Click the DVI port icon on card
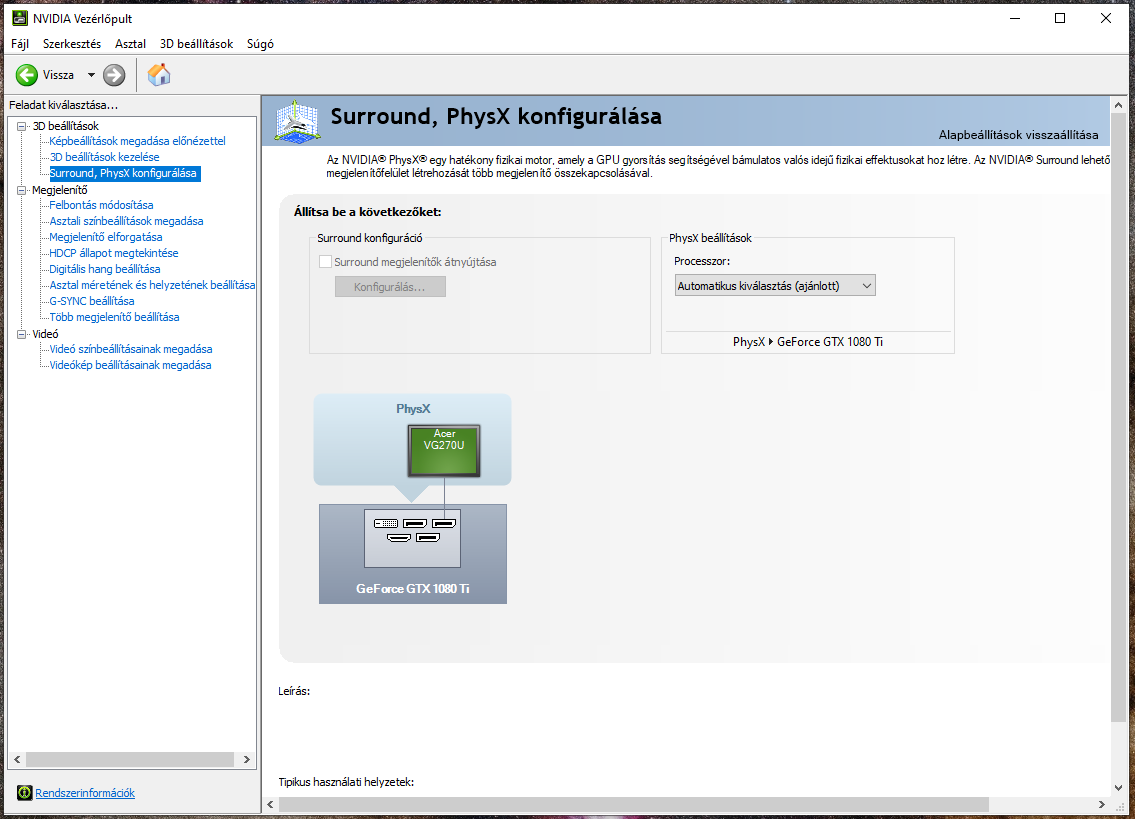The image size is (1135, 819). click(x=386, y=523)
